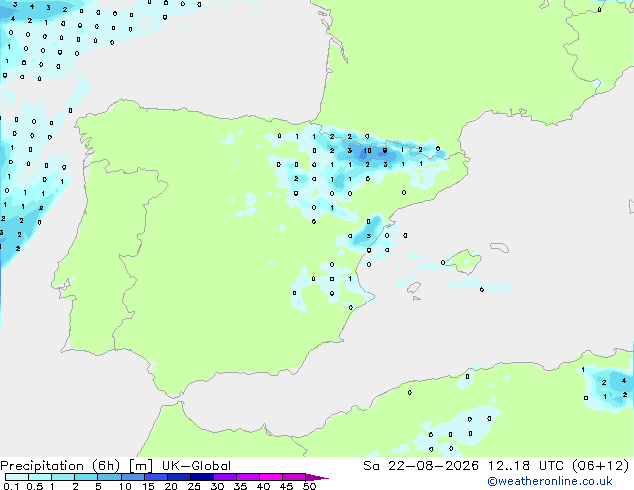Click the 'Sa 22-08-2026' date text
The height and width of the screenshot is (490, 634).
tap(421, 466)
